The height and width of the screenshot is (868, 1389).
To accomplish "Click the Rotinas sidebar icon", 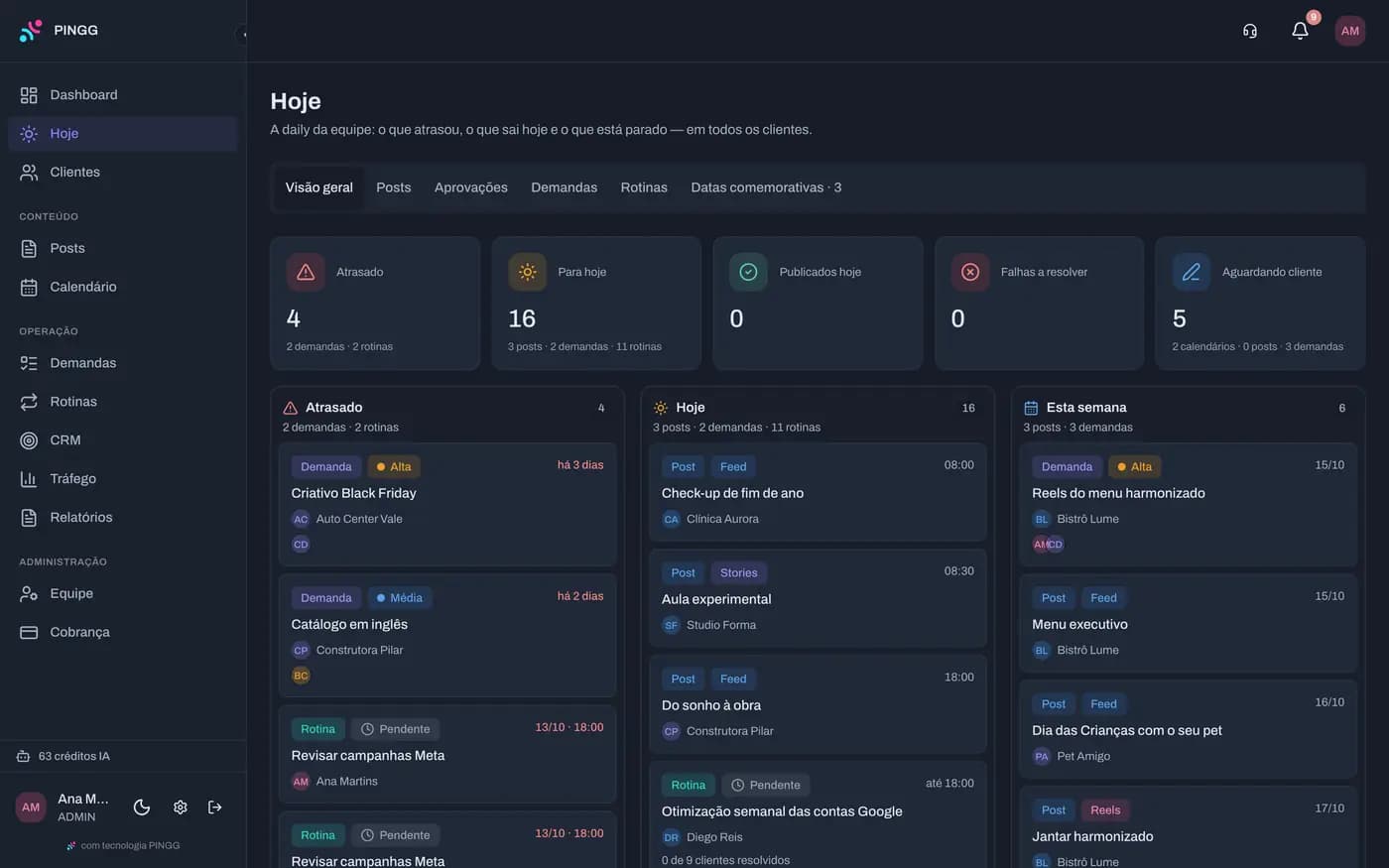I will click(29, 402).
